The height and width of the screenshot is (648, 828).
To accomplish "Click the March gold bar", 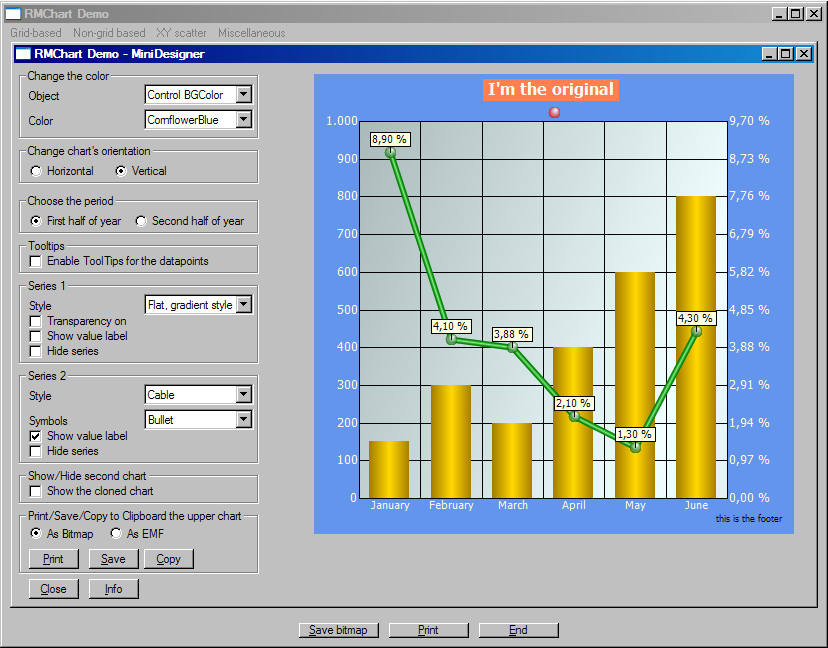I will [x=512, y=461].
